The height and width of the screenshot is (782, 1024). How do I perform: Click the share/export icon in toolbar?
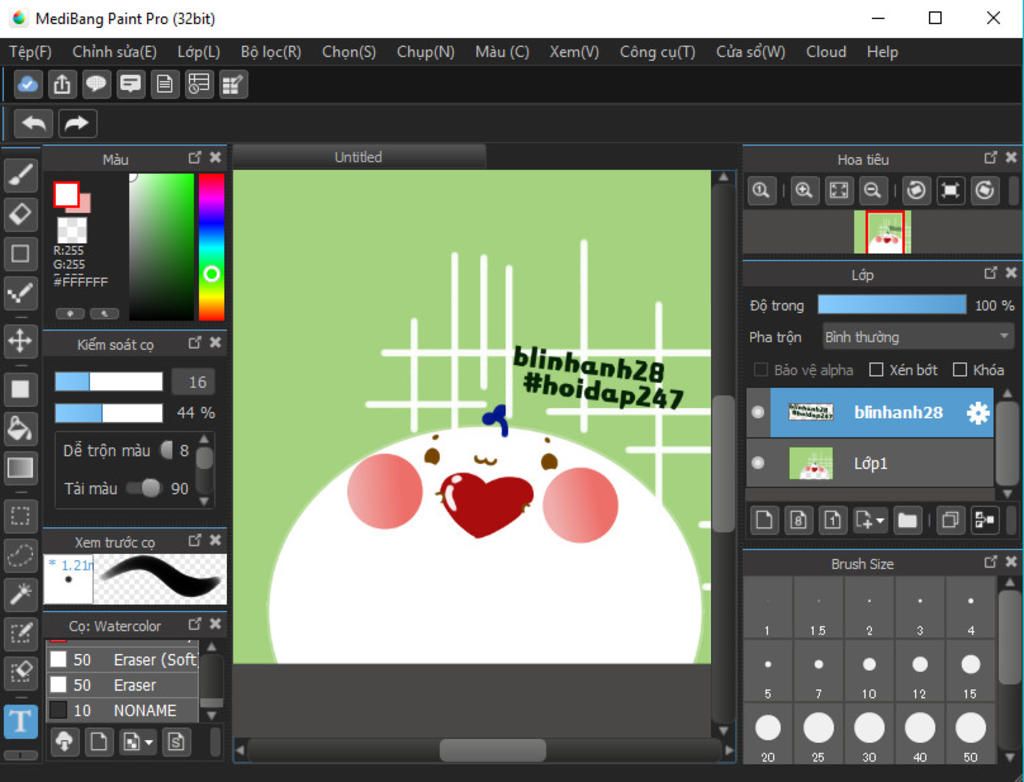point(62,84)
